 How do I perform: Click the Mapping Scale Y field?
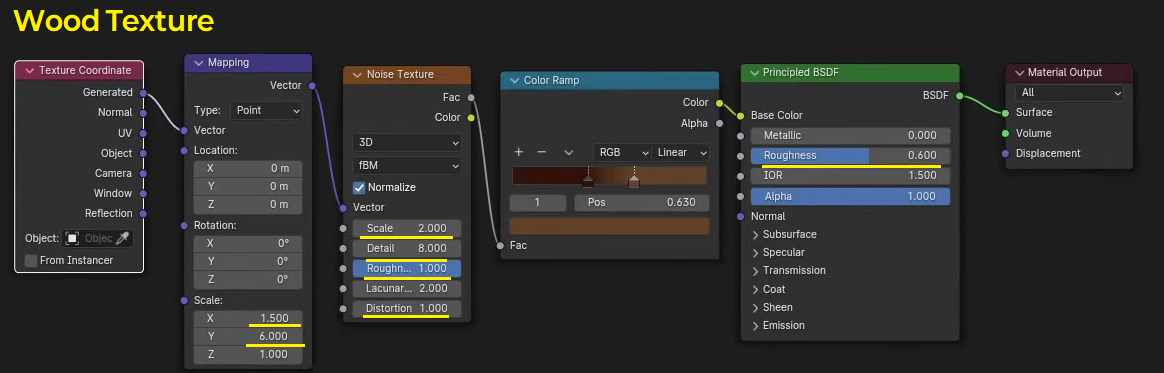(x=248, y=337)
